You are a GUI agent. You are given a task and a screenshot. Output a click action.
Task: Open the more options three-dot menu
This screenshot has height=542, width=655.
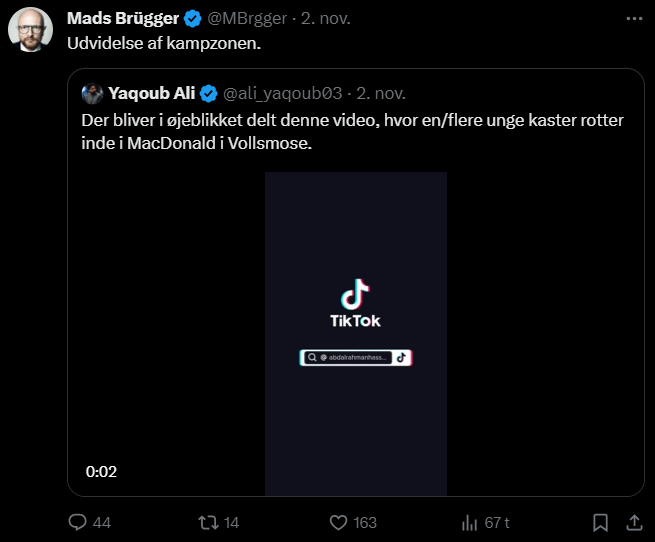click(x=633, y=19)
